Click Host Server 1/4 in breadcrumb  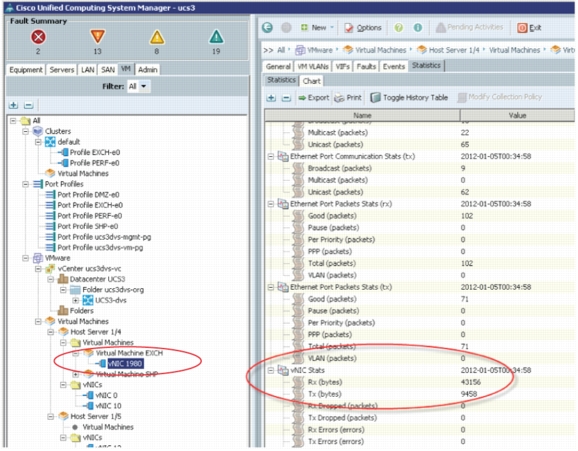click(x=453, y=50)
